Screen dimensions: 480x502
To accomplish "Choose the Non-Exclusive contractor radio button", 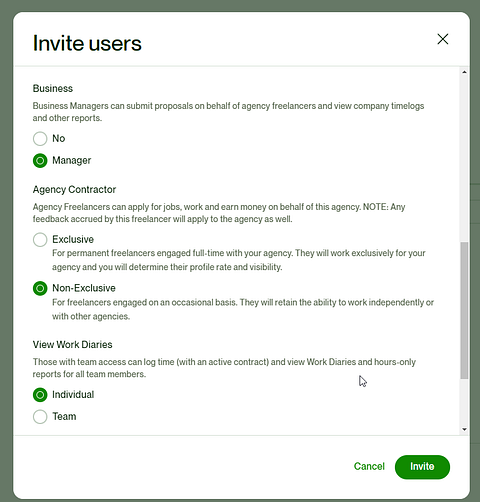I will [x=40, y=288].
